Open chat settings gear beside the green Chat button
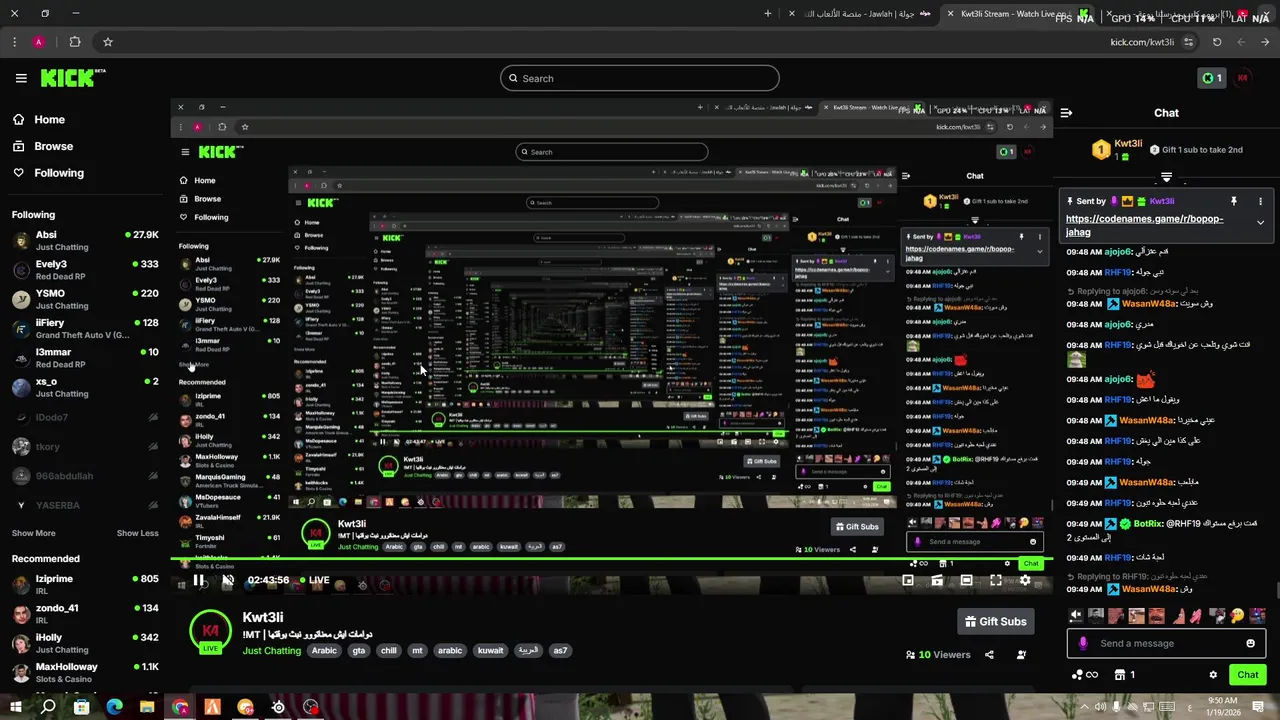This screenshot has width=1280, height=720. tap(1213, 675)
